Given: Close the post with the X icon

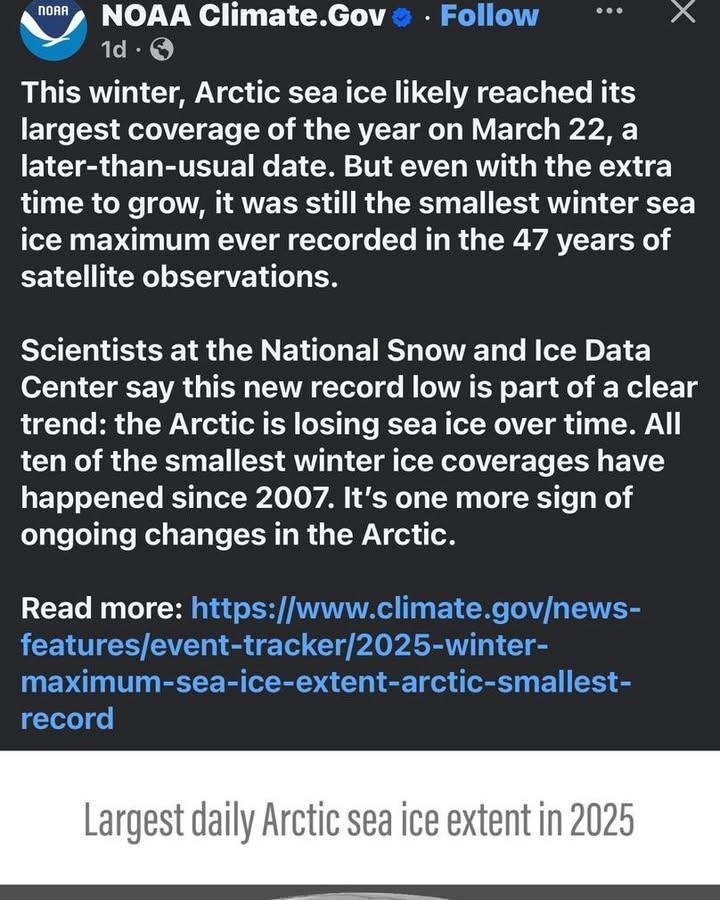Looking at the screenshot, I should coord(683,10).
